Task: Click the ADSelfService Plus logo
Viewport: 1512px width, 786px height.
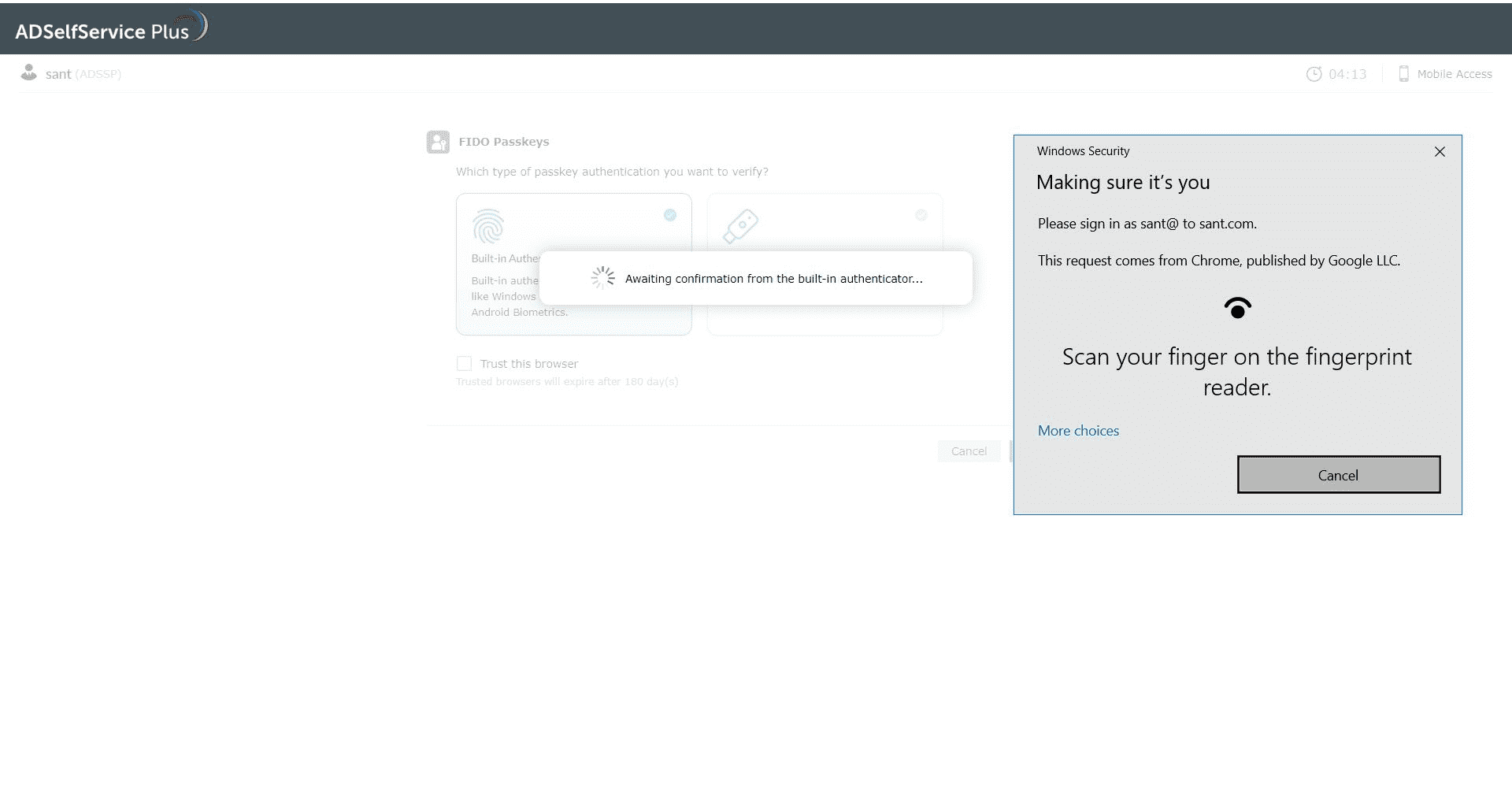Action: click(x=111, y=28)
